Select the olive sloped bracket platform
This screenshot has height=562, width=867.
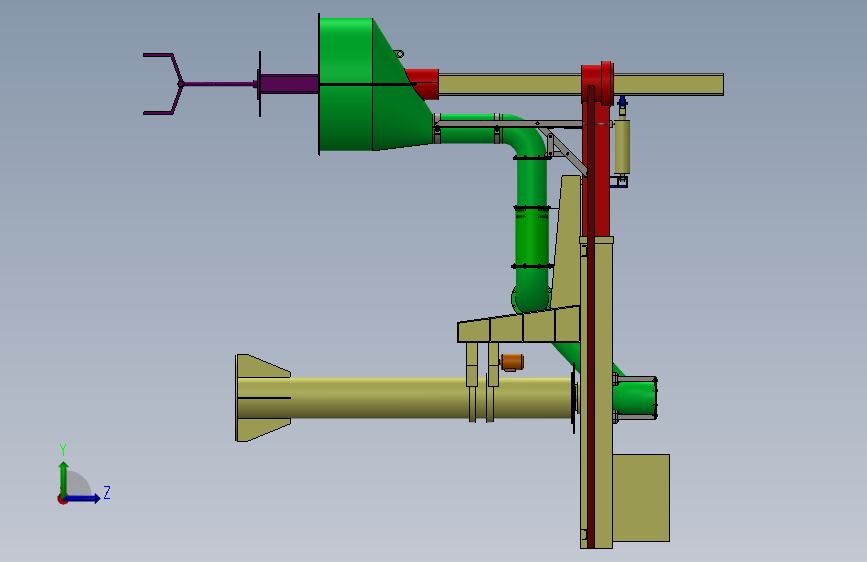coord(518,325)
